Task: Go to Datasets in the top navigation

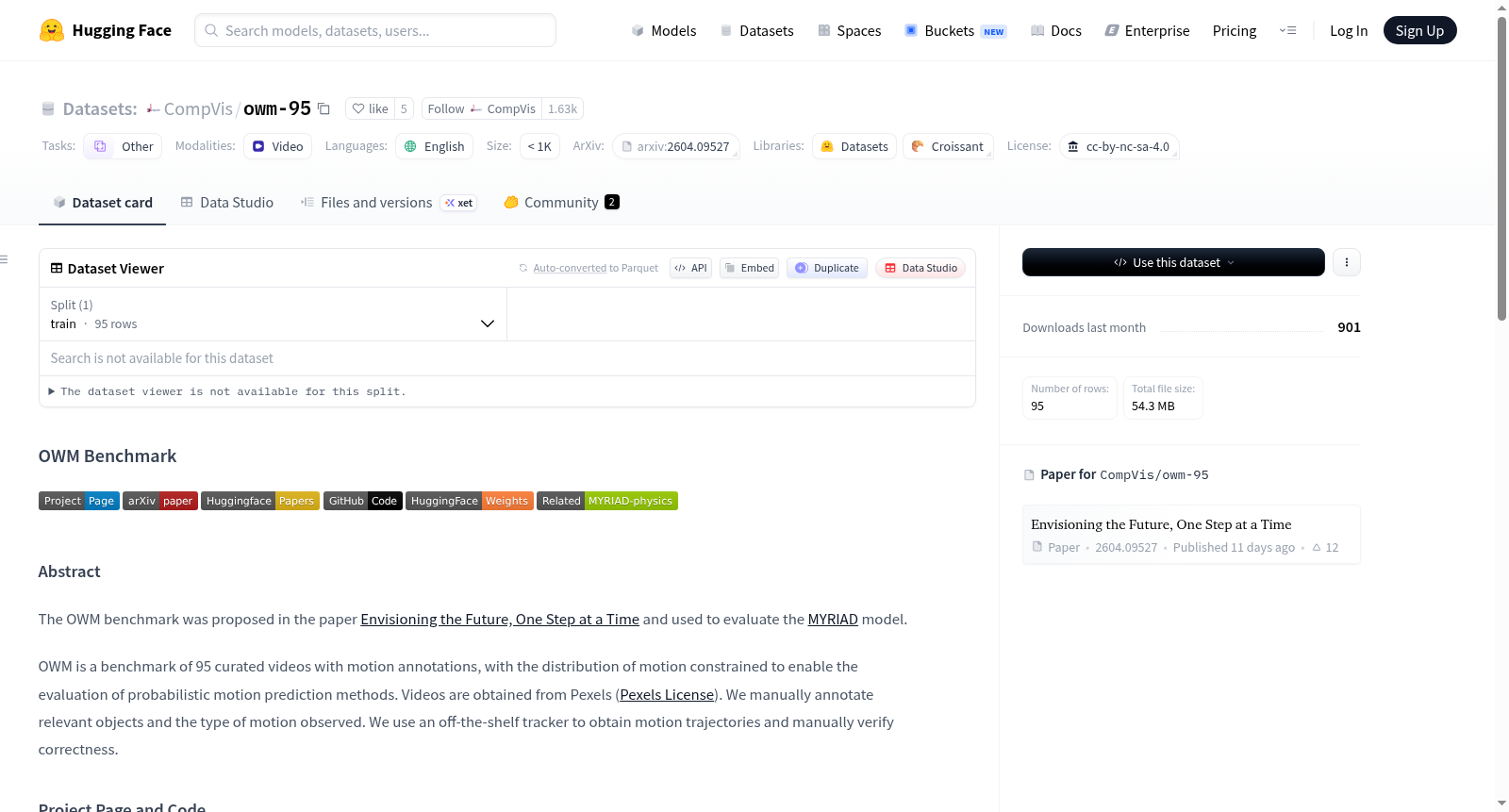Action: click(x=756, y=30)
